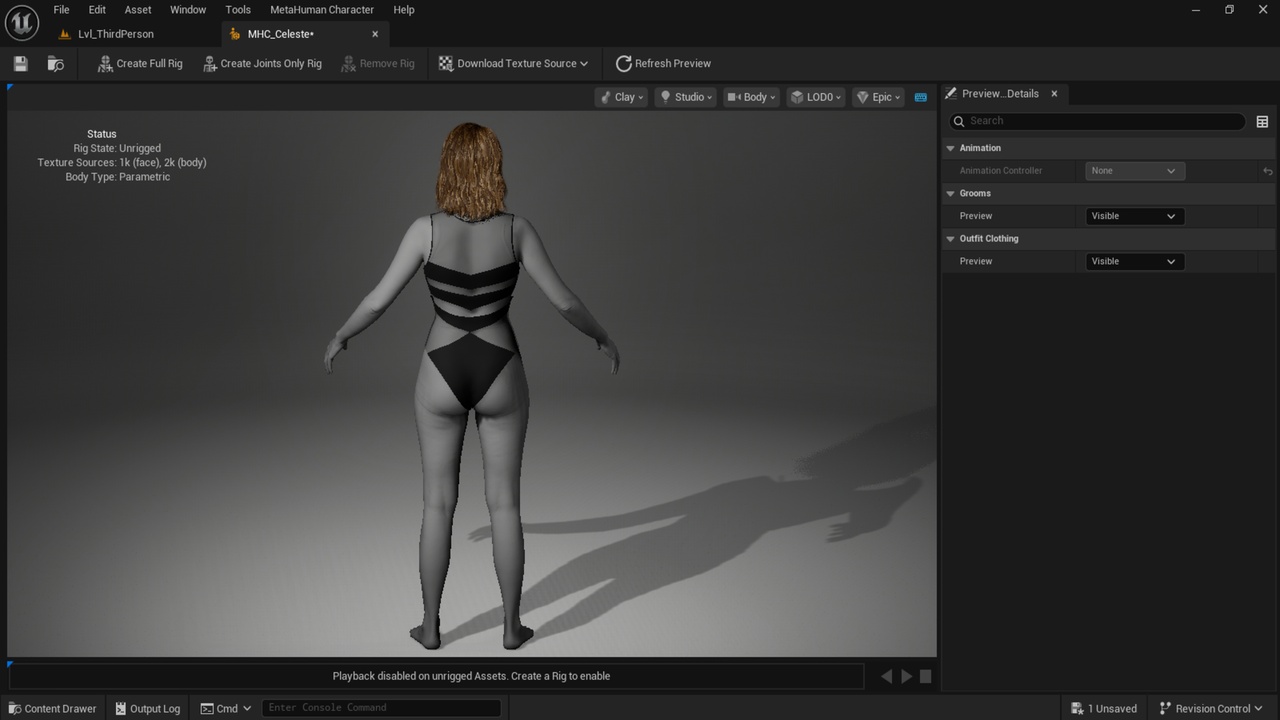Collapse the Outfit Clothing section
The image size is (1280, 720).
pos(951,239)
